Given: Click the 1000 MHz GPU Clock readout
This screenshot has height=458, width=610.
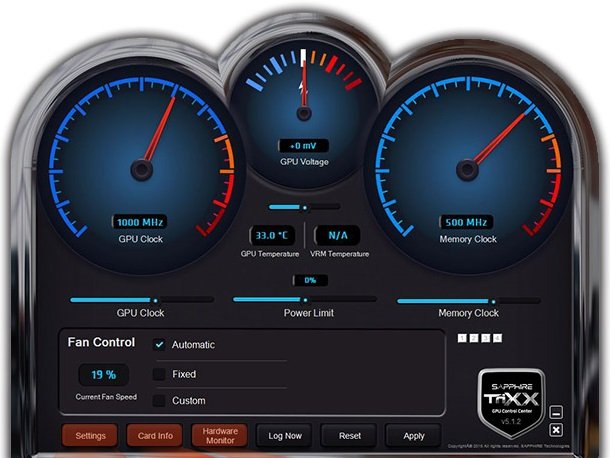Looking at the screenshot, I should point(140,222).
